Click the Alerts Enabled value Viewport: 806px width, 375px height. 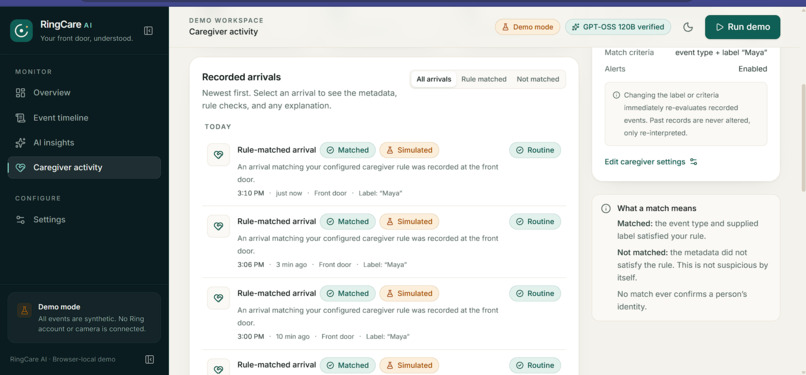pyautogui.click(x=753, y=69)
